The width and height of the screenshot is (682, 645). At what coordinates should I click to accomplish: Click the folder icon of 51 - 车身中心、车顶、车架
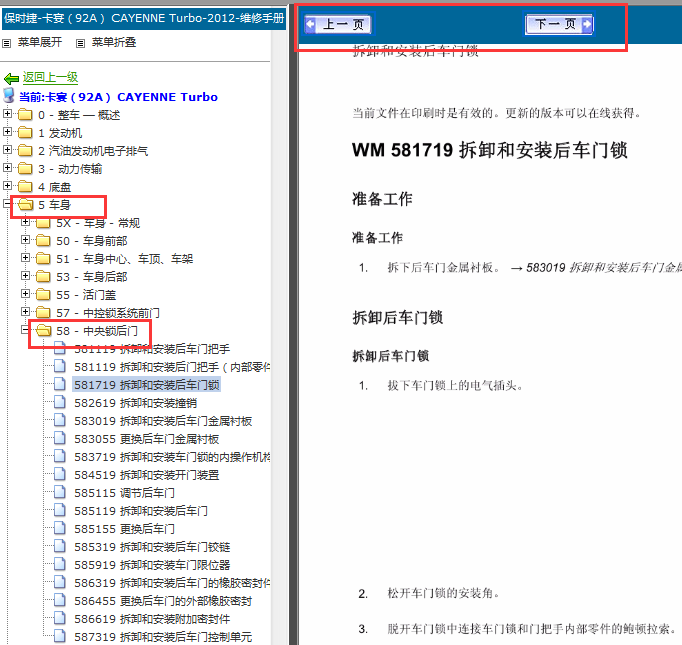(43, 259)
